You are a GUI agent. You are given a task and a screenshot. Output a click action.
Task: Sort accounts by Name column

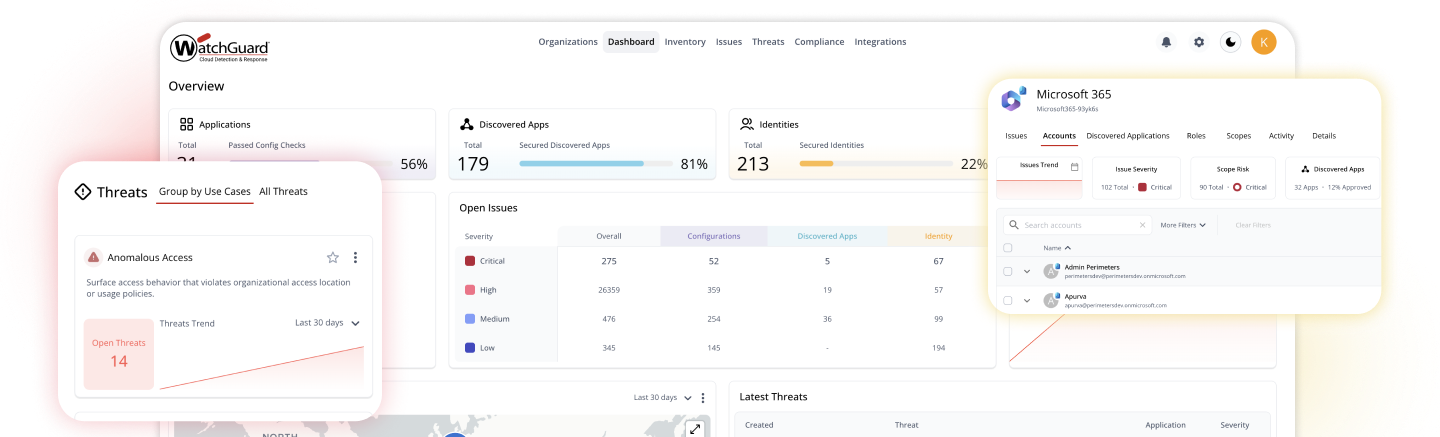click(1057, 248)
